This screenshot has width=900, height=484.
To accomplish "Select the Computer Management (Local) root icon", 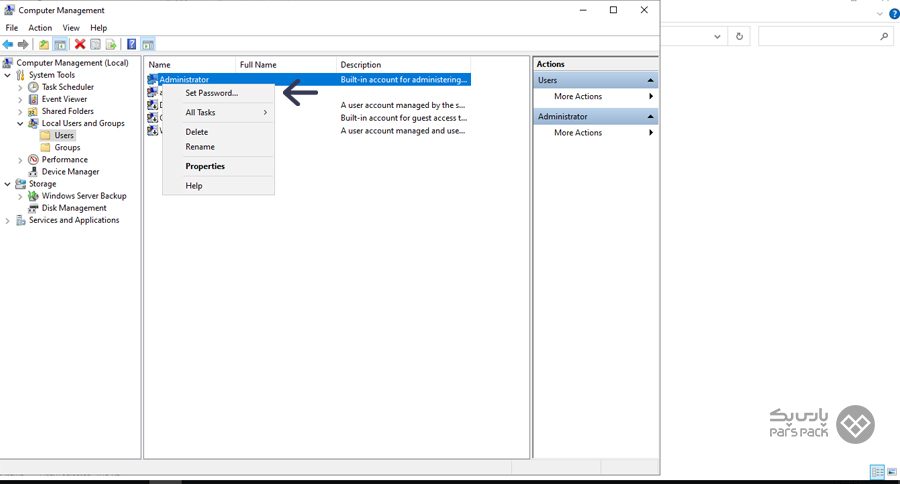I will [9, 63].
